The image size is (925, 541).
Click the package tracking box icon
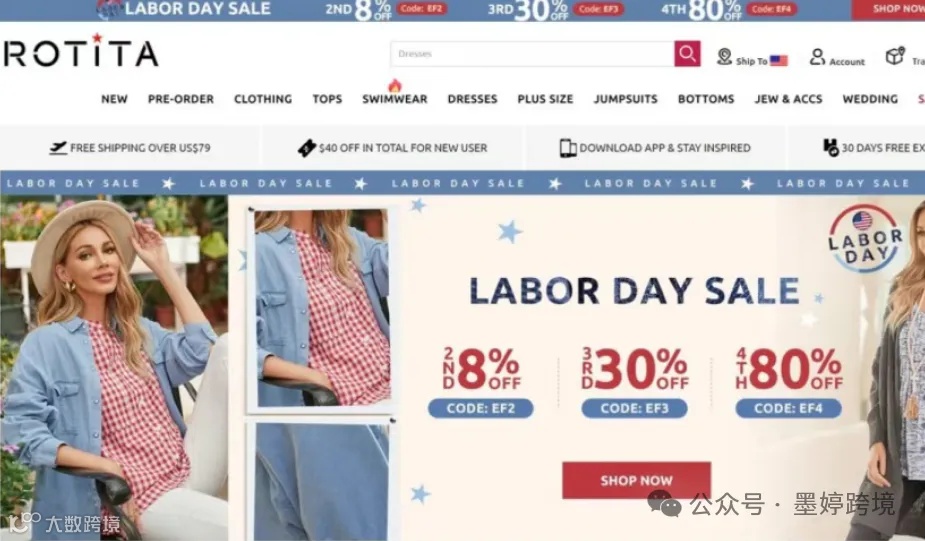tap(895, 55)
